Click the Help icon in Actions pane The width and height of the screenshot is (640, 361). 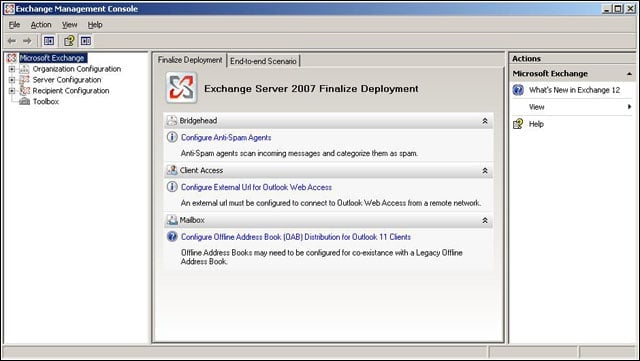click(x=518, y=124)
